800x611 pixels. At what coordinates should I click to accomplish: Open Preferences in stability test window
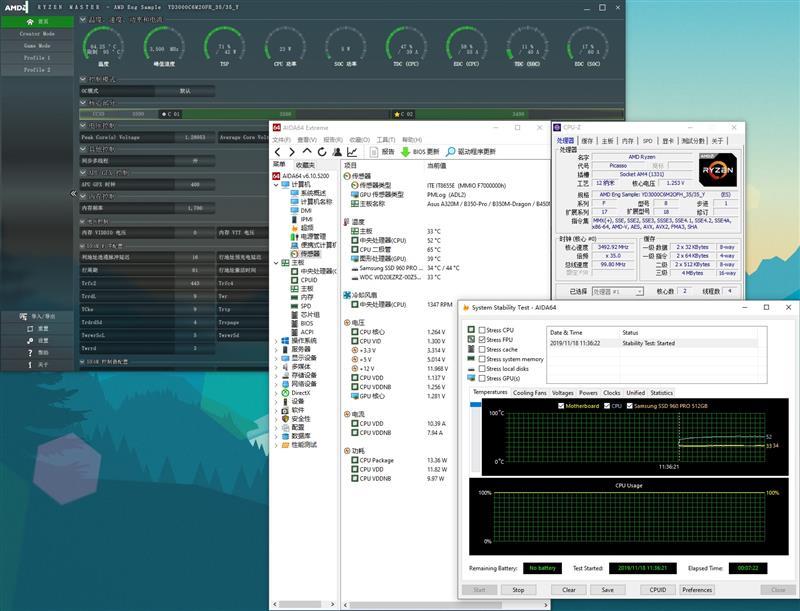[697, 590]
